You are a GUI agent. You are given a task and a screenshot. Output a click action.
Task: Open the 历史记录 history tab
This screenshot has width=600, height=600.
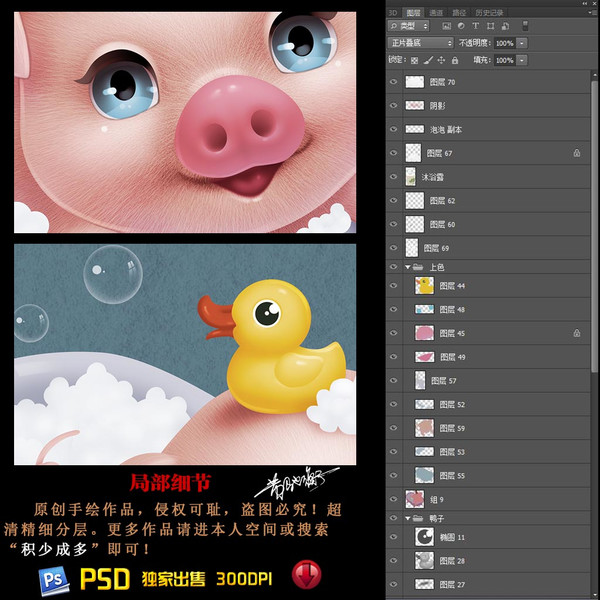coord(489,13)
